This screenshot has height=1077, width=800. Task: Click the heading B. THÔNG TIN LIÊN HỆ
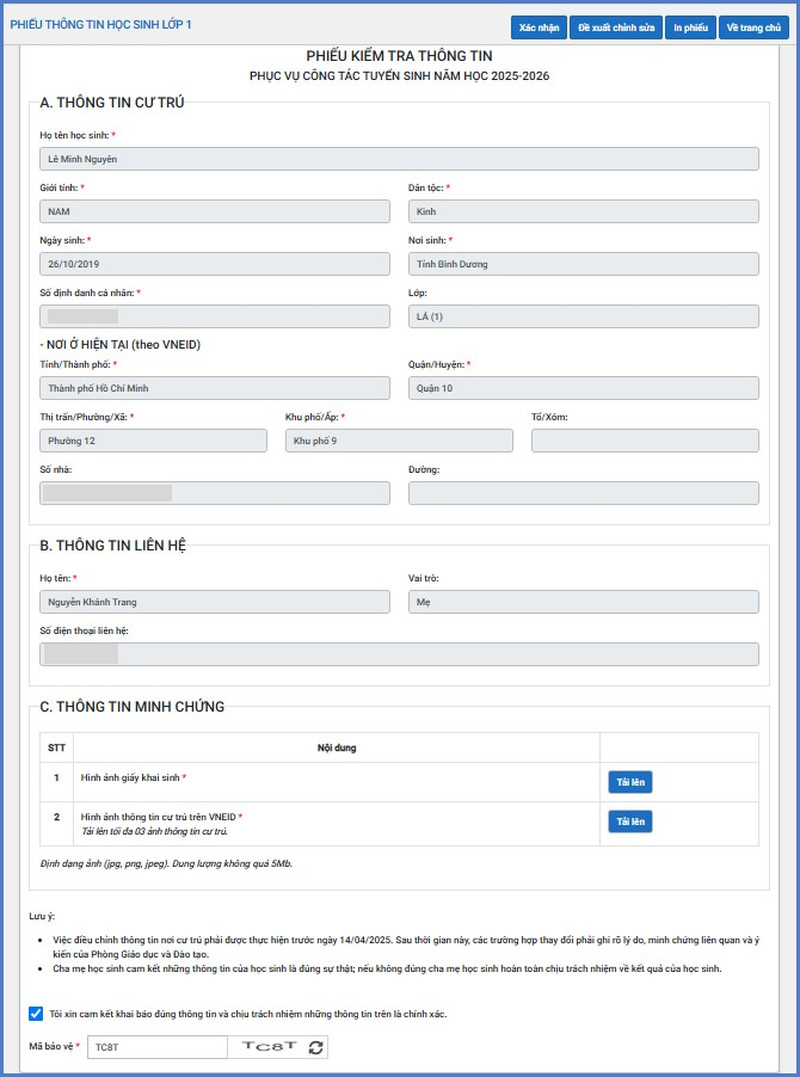(113, 545)
